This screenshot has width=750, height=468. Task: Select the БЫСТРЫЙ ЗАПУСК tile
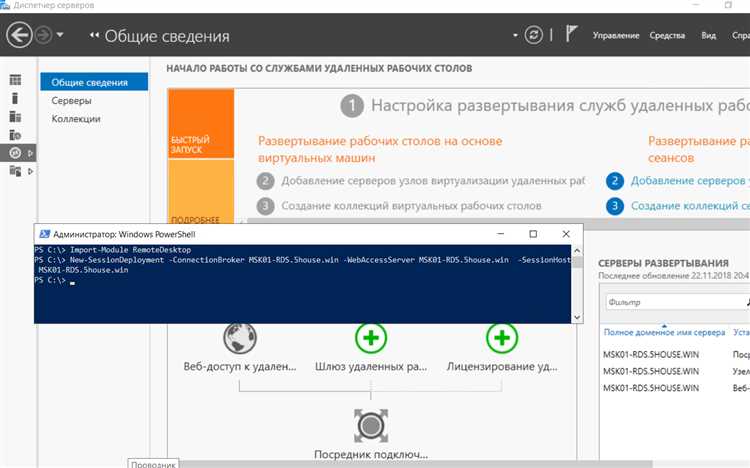point(201,123)
